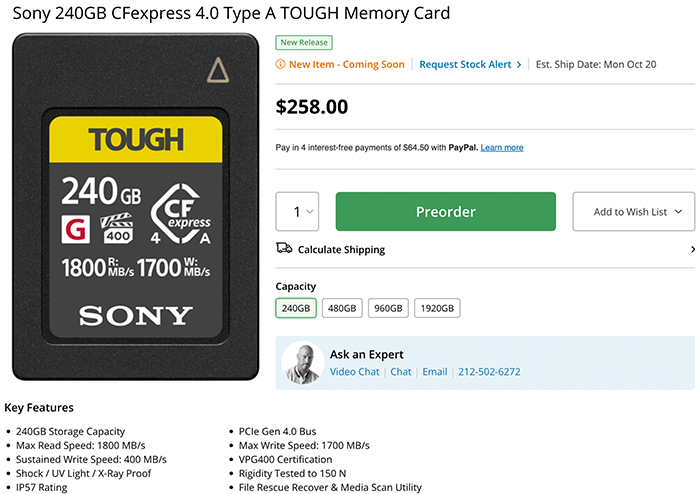Select the 240GB capacity option
This screenshot has height=494, width=700.
296,308
